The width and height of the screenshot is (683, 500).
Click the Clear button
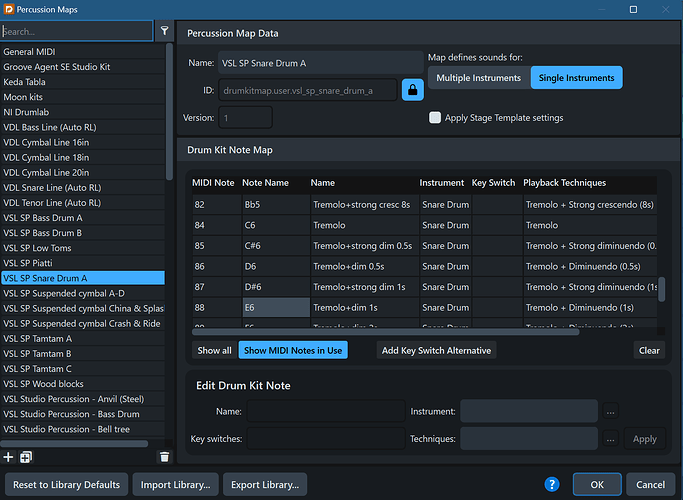[x=649, y=350]
